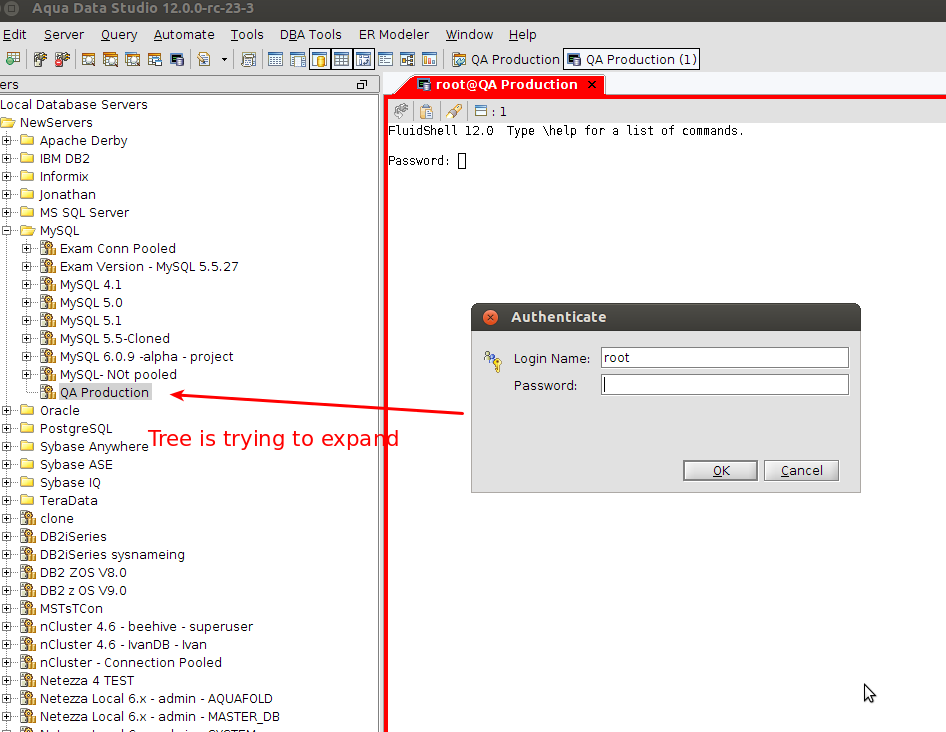
Task: Click the bar chart window icon
Action: click(x=430, y=59)
